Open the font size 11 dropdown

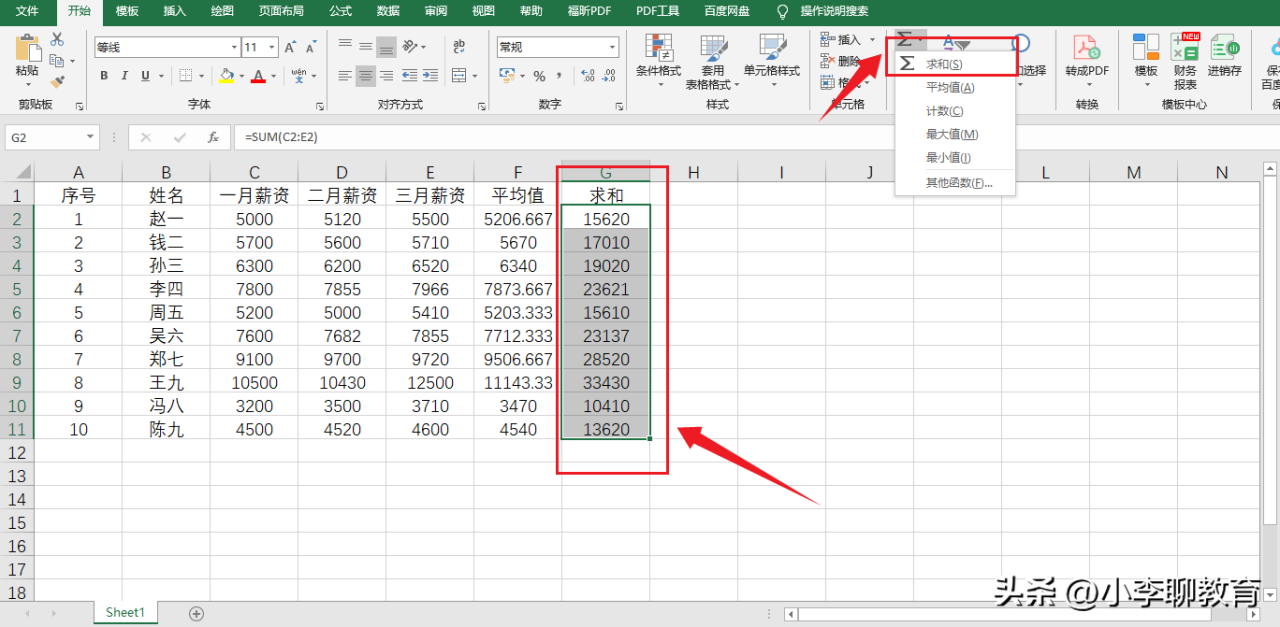274,47
